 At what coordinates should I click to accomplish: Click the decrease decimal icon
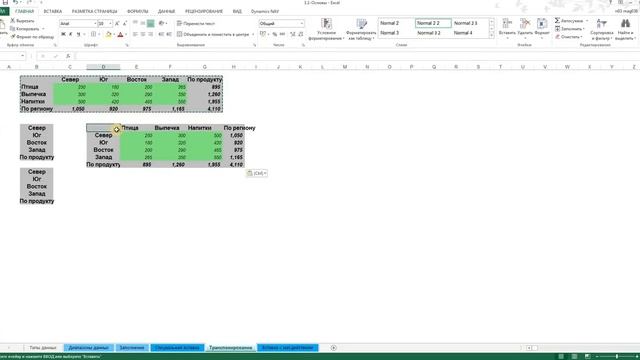click(x=301, y=34)
